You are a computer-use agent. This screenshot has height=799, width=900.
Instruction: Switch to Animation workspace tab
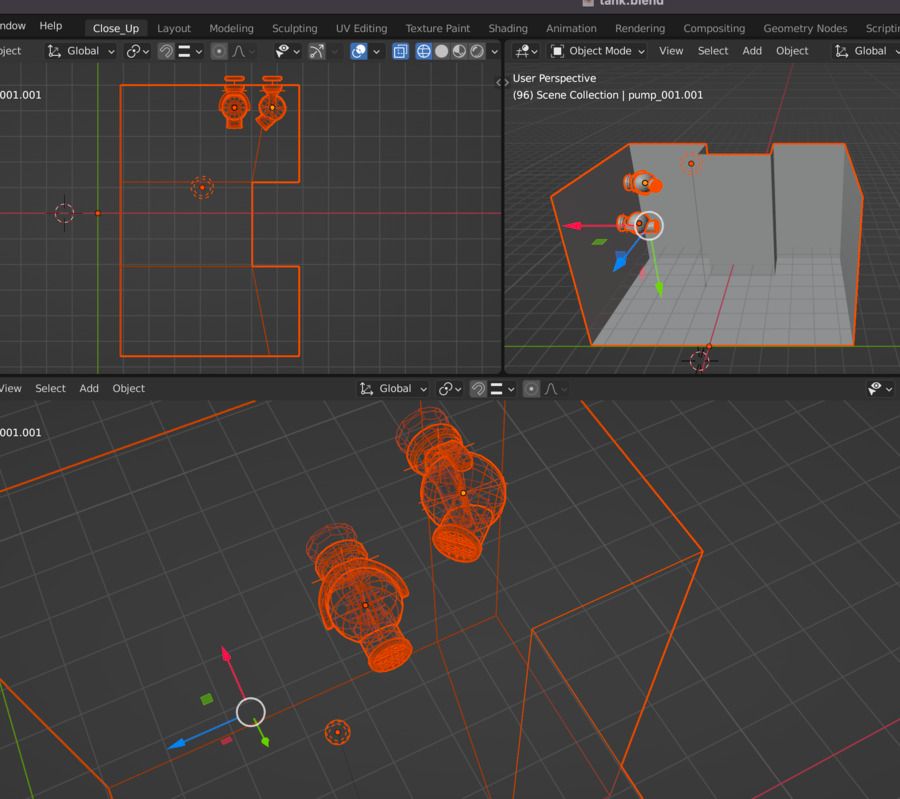click(x=571, y=28)
